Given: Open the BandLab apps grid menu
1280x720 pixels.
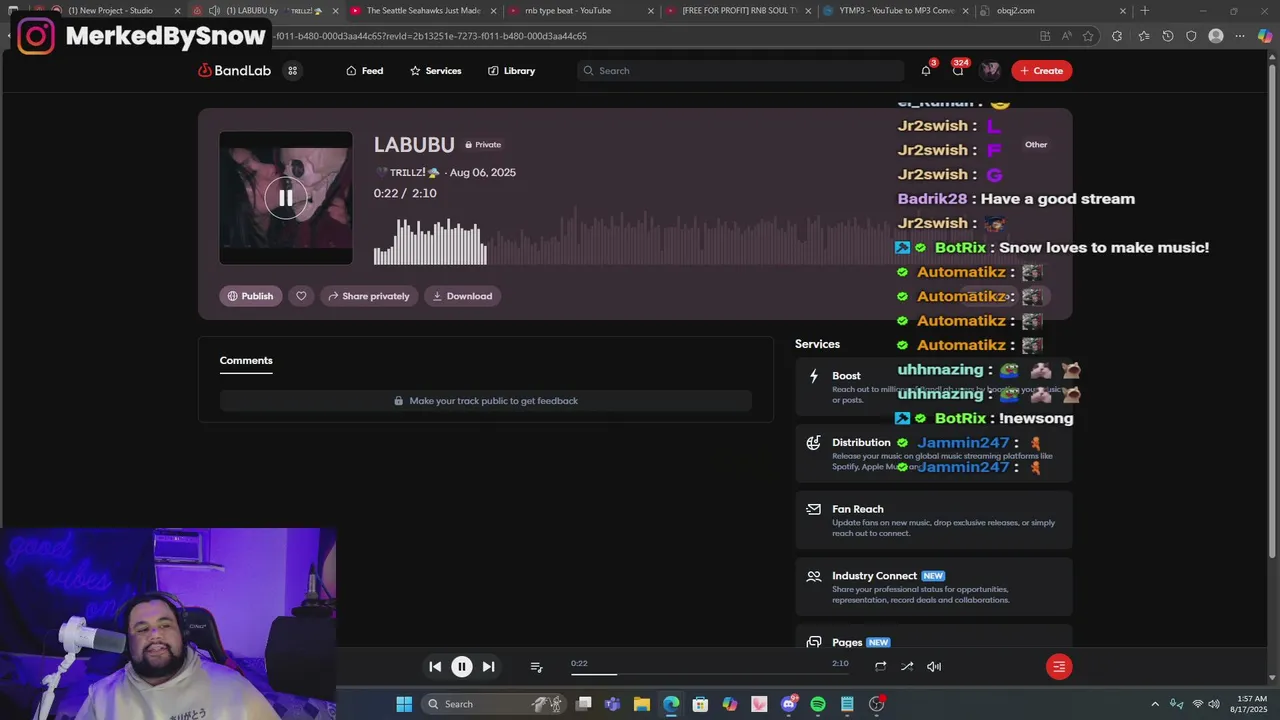Looking at the screenshot, I should [x=292, y=71].
